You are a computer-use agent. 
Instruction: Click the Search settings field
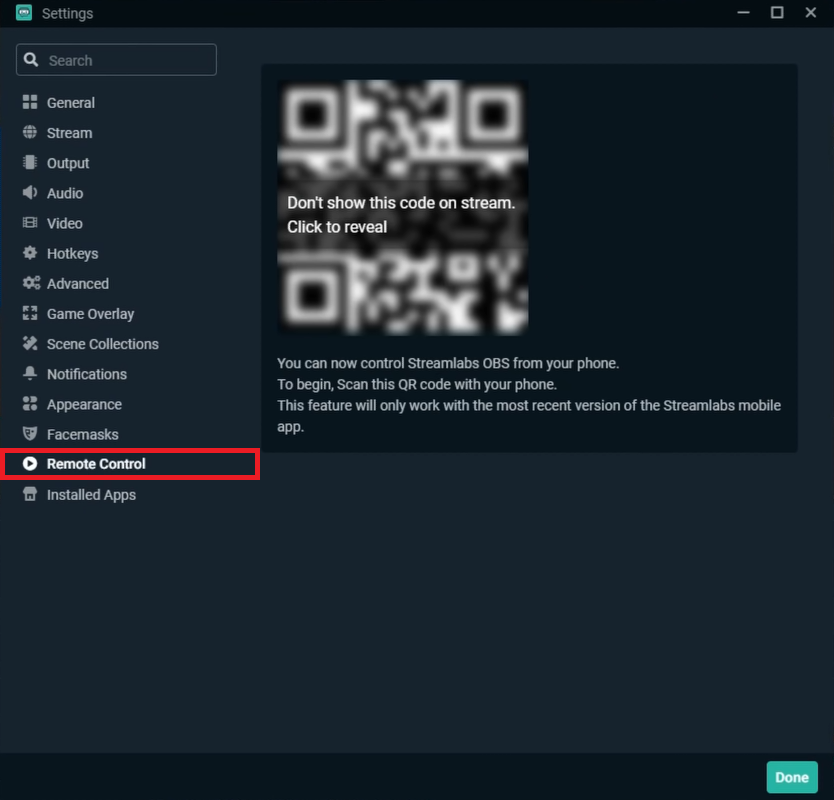coord(116,60)
